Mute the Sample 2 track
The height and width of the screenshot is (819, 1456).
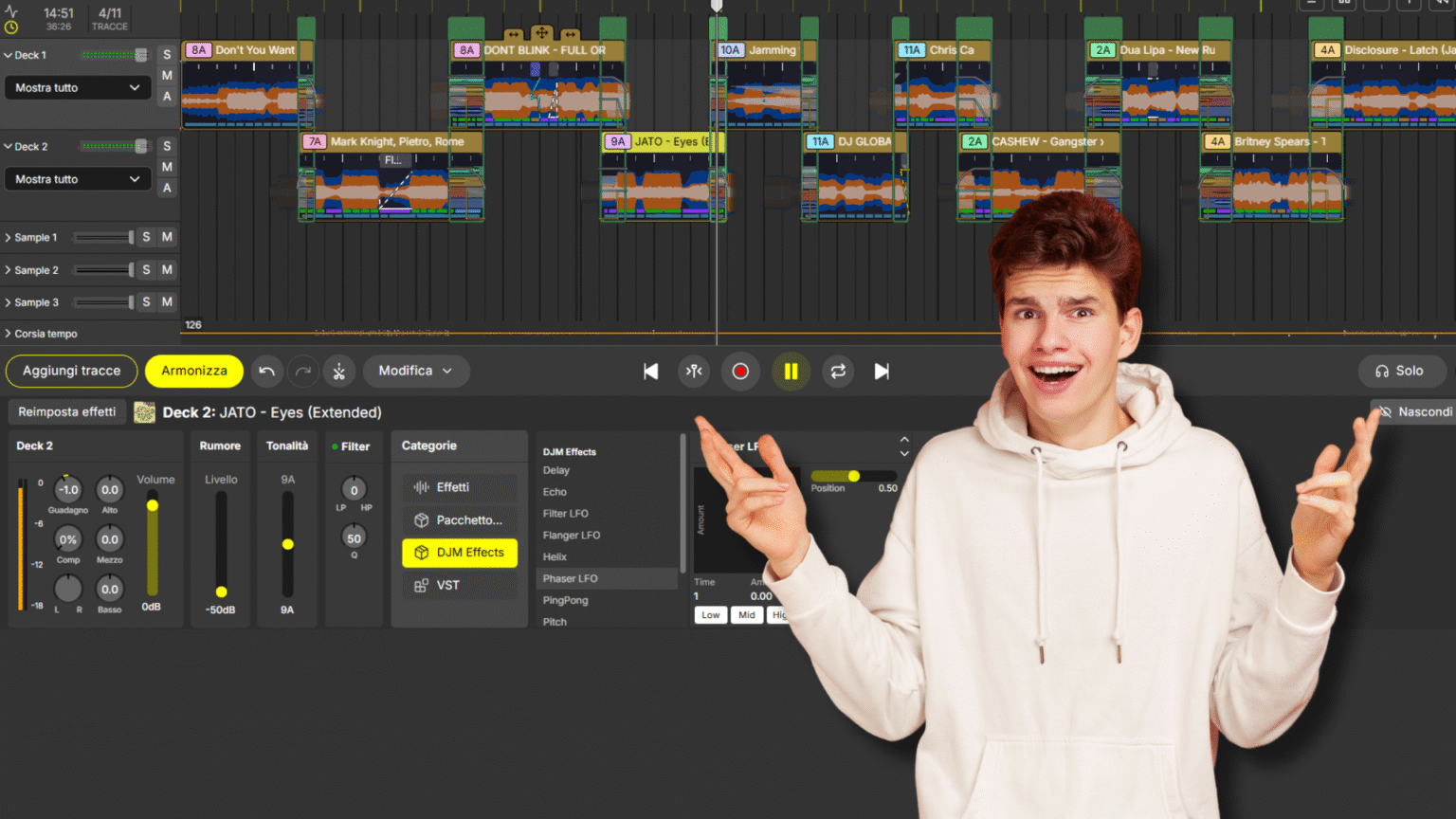coord(167,270)
